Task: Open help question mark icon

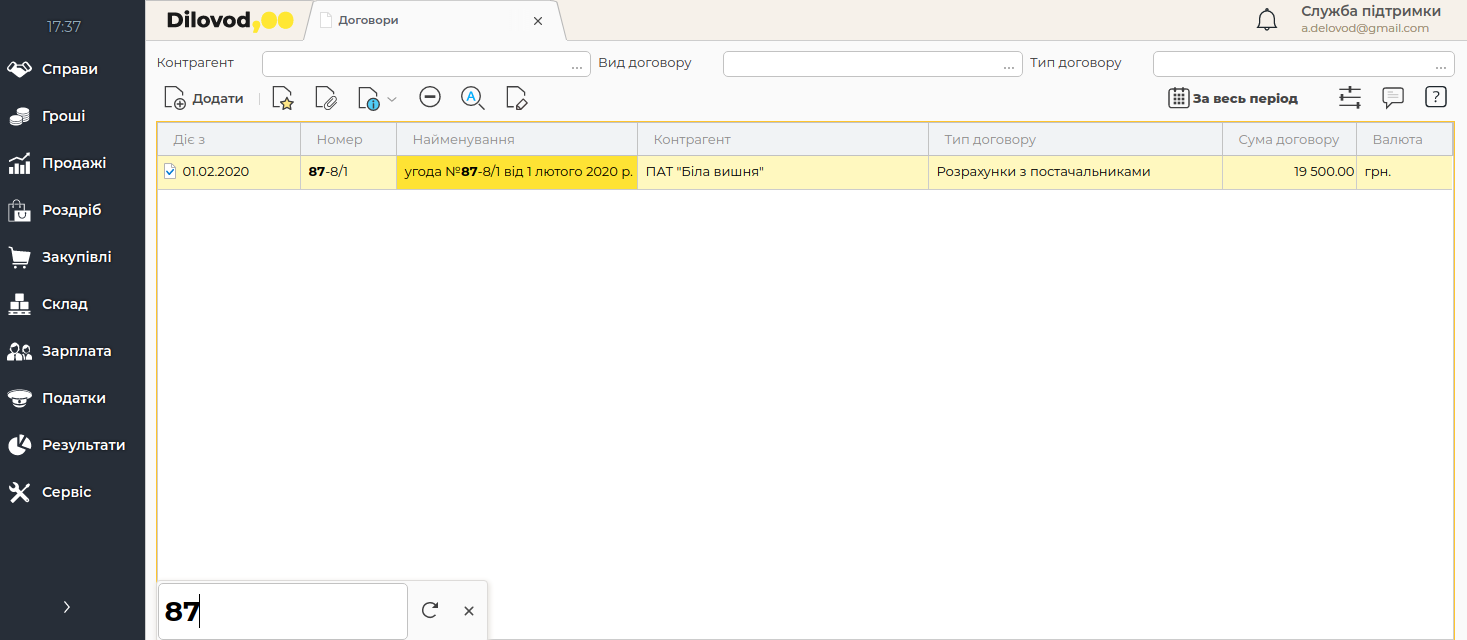Action: pyautogui.click(x=1436, y=97)
